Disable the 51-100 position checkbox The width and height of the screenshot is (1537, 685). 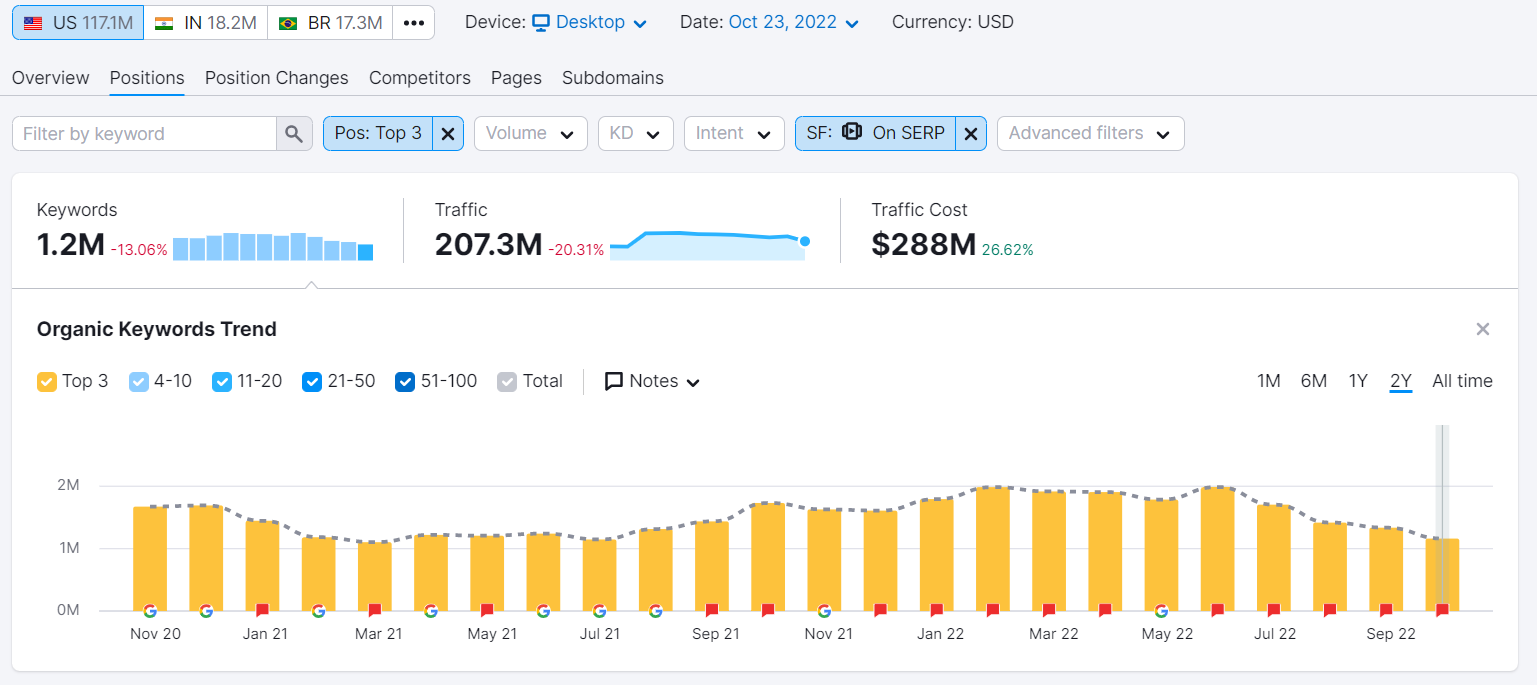[x=404, y=381]
